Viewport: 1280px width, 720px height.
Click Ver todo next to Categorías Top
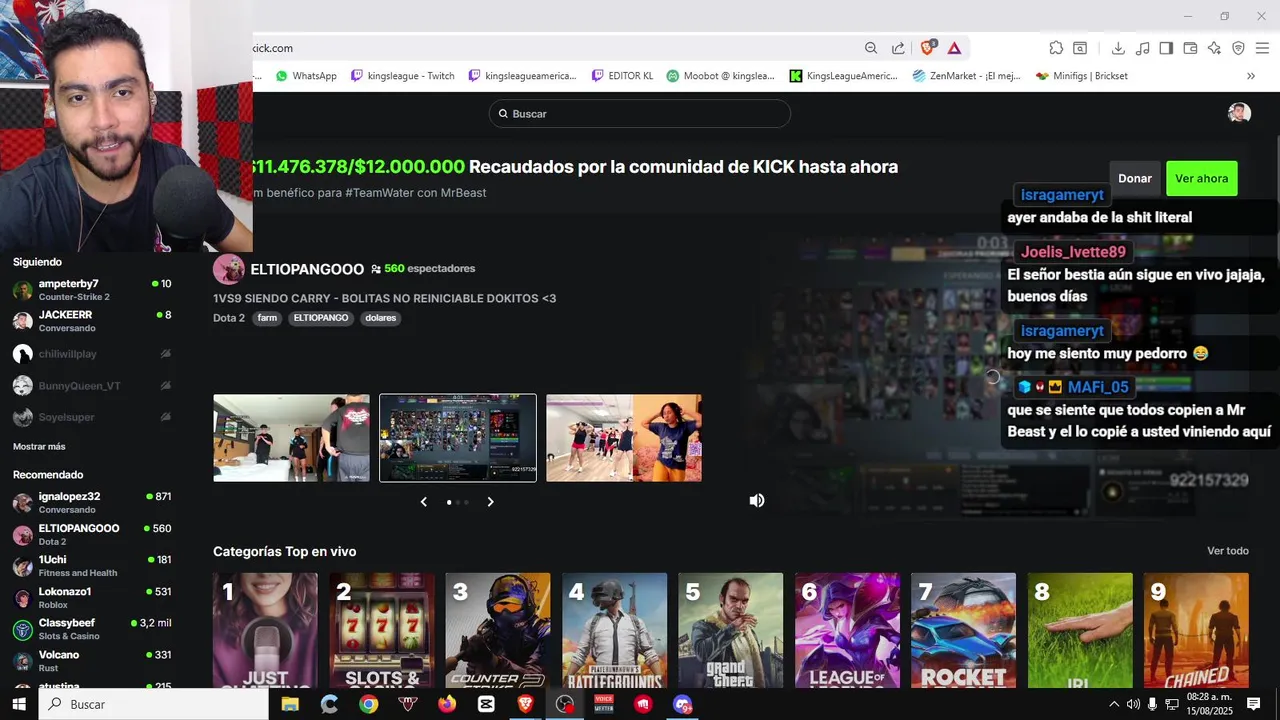click(x=1228, y=551)
